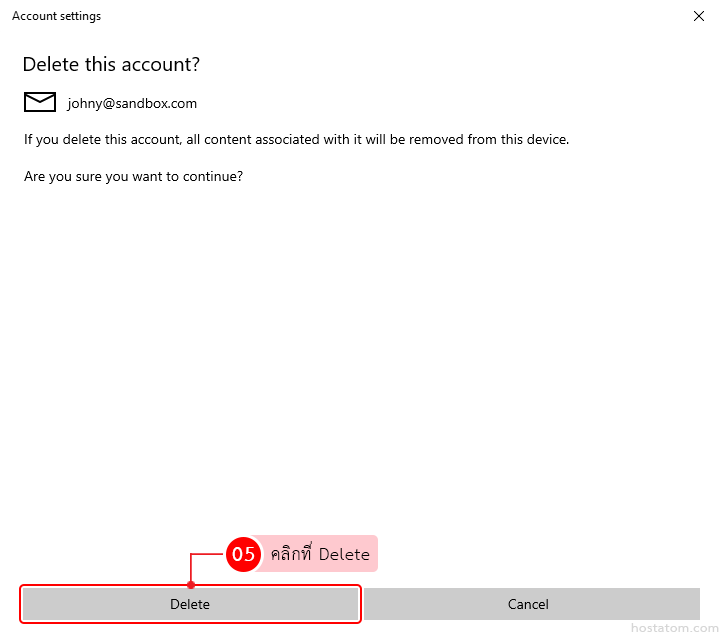Click the empty title bar area
722x635 pixels.
pos(400,16)
